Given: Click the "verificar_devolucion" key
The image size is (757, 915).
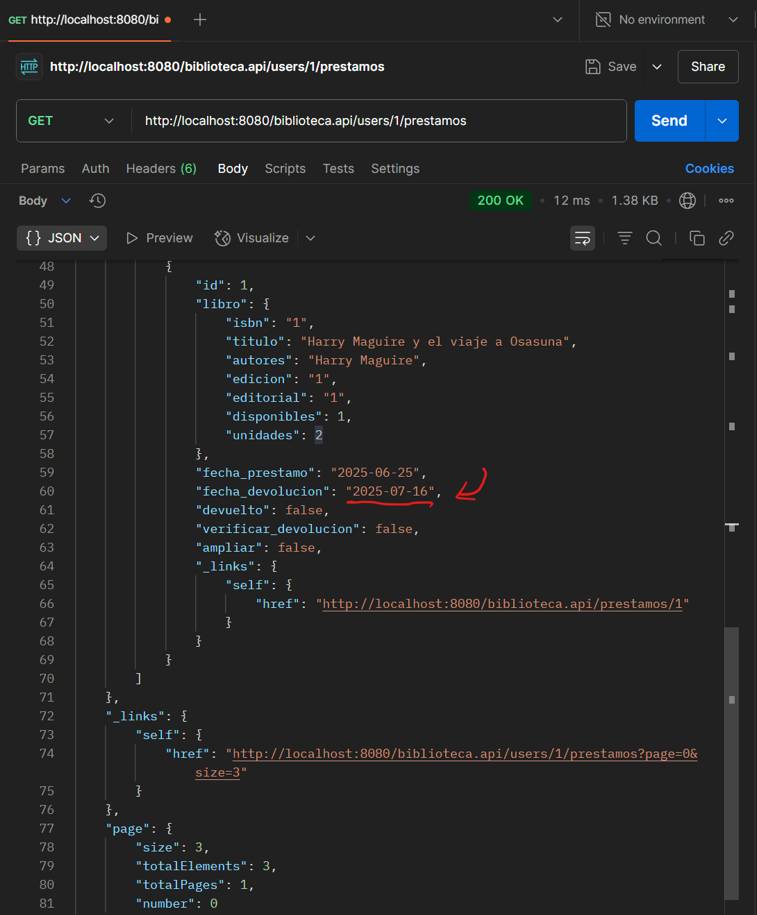Looking at the screenshot, I should click(x=277, y=529).
